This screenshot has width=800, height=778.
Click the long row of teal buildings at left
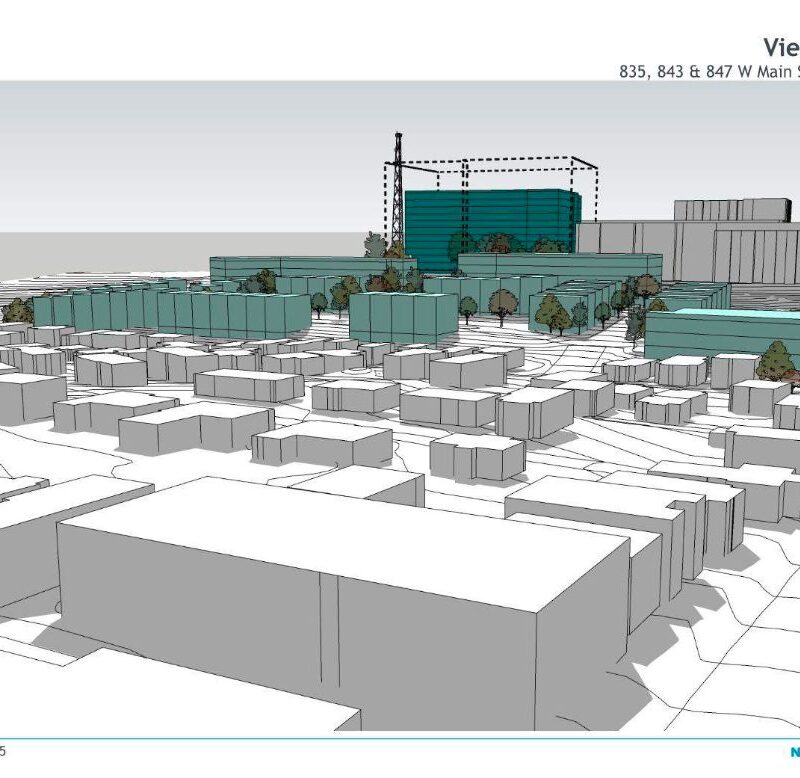tap(170, 312)
